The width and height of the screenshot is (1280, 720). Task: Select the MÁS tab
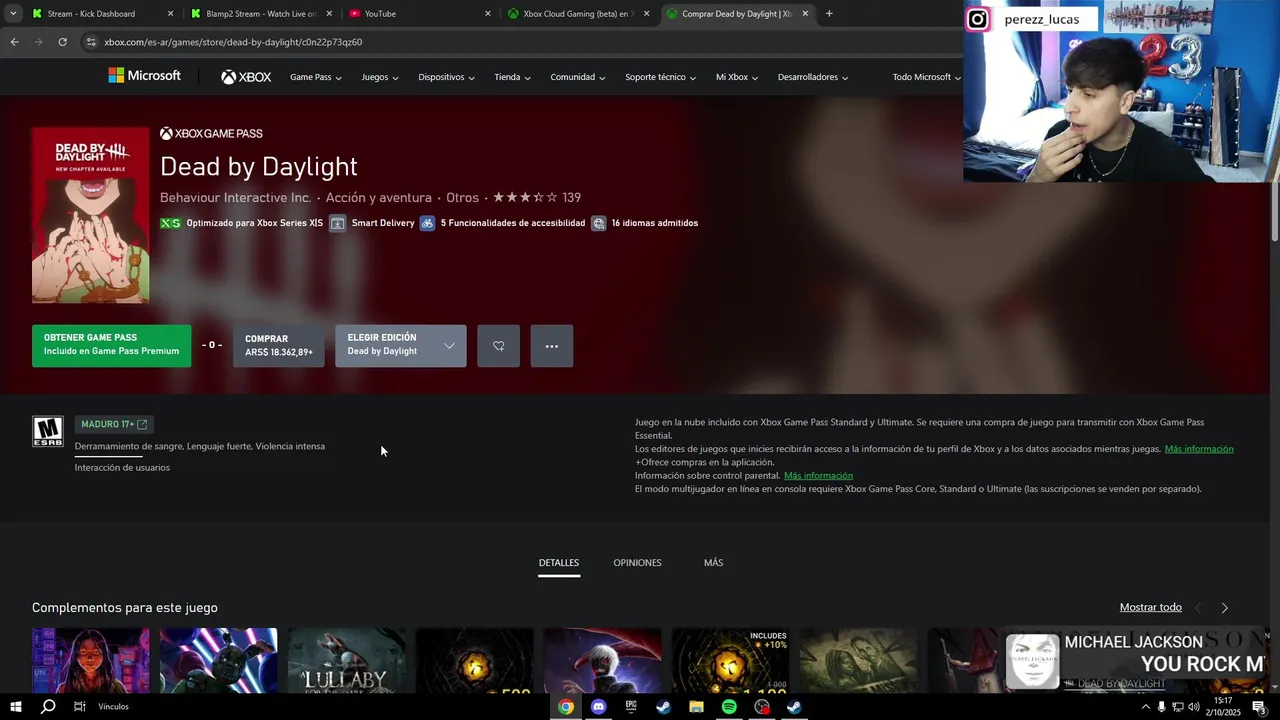pos(713,563)
